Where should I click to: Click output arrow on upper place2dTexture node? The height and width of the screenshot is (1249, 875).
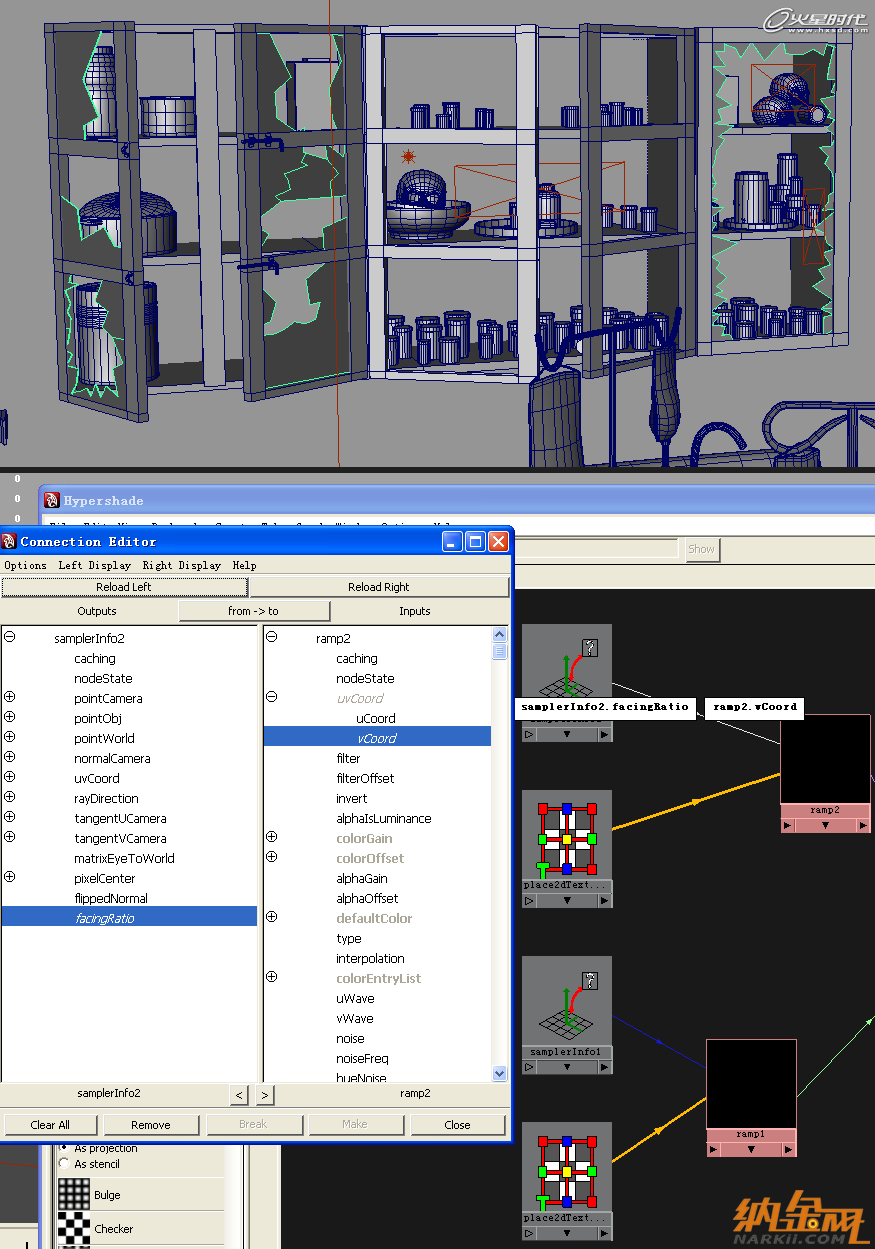pos(604,900)
